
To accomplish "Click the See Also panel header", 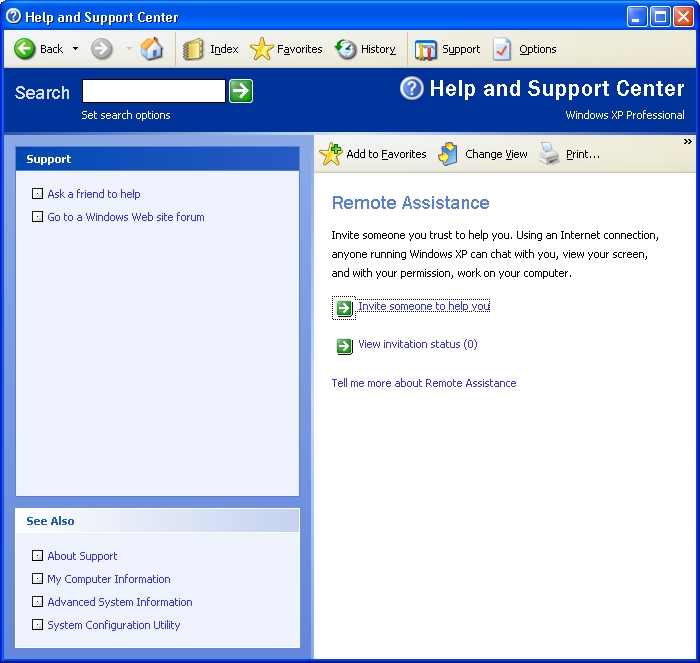I will click(x=157, y=521).
